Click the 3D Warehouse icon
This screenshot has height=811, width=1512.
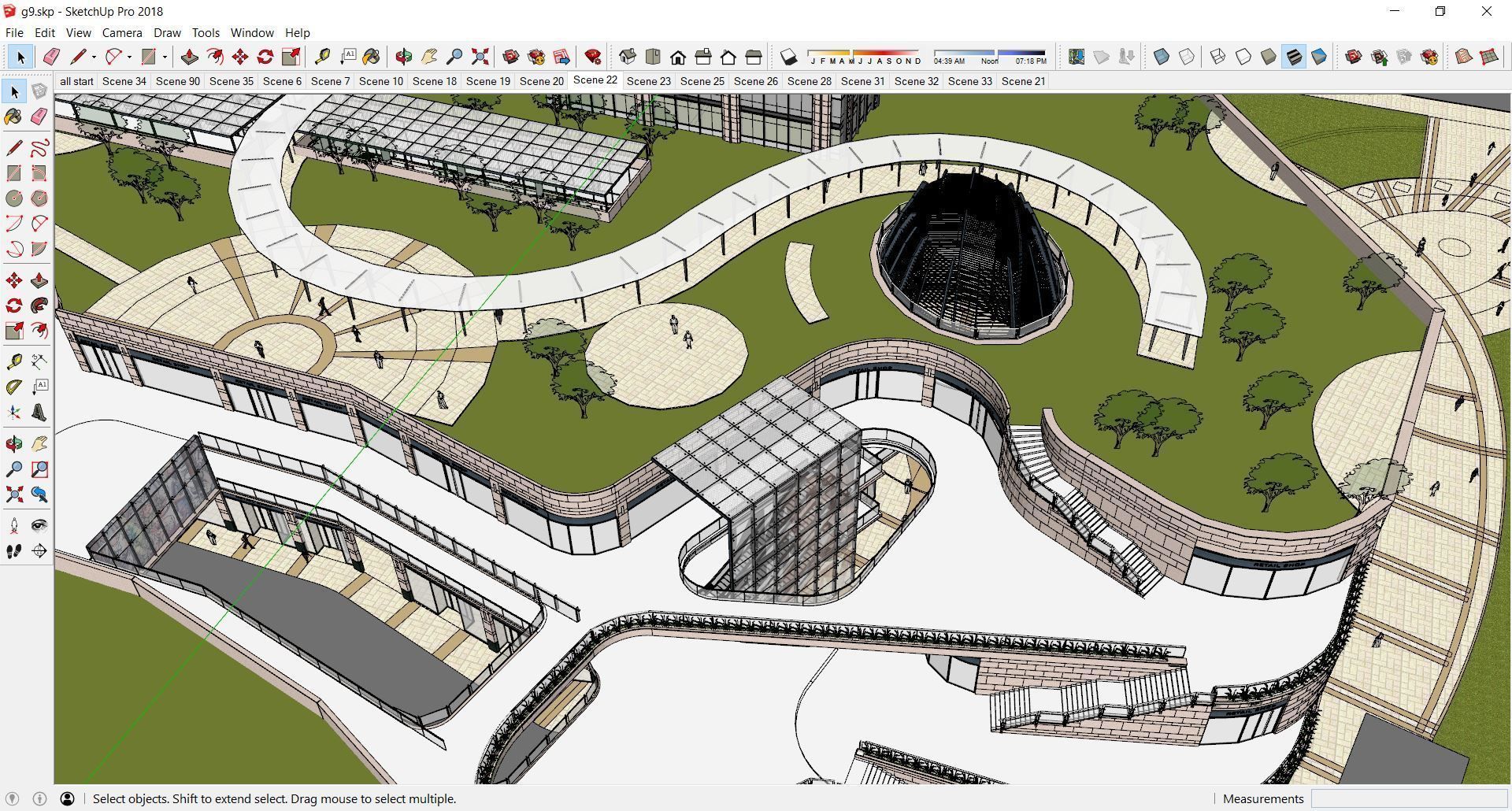pos(511,57)
